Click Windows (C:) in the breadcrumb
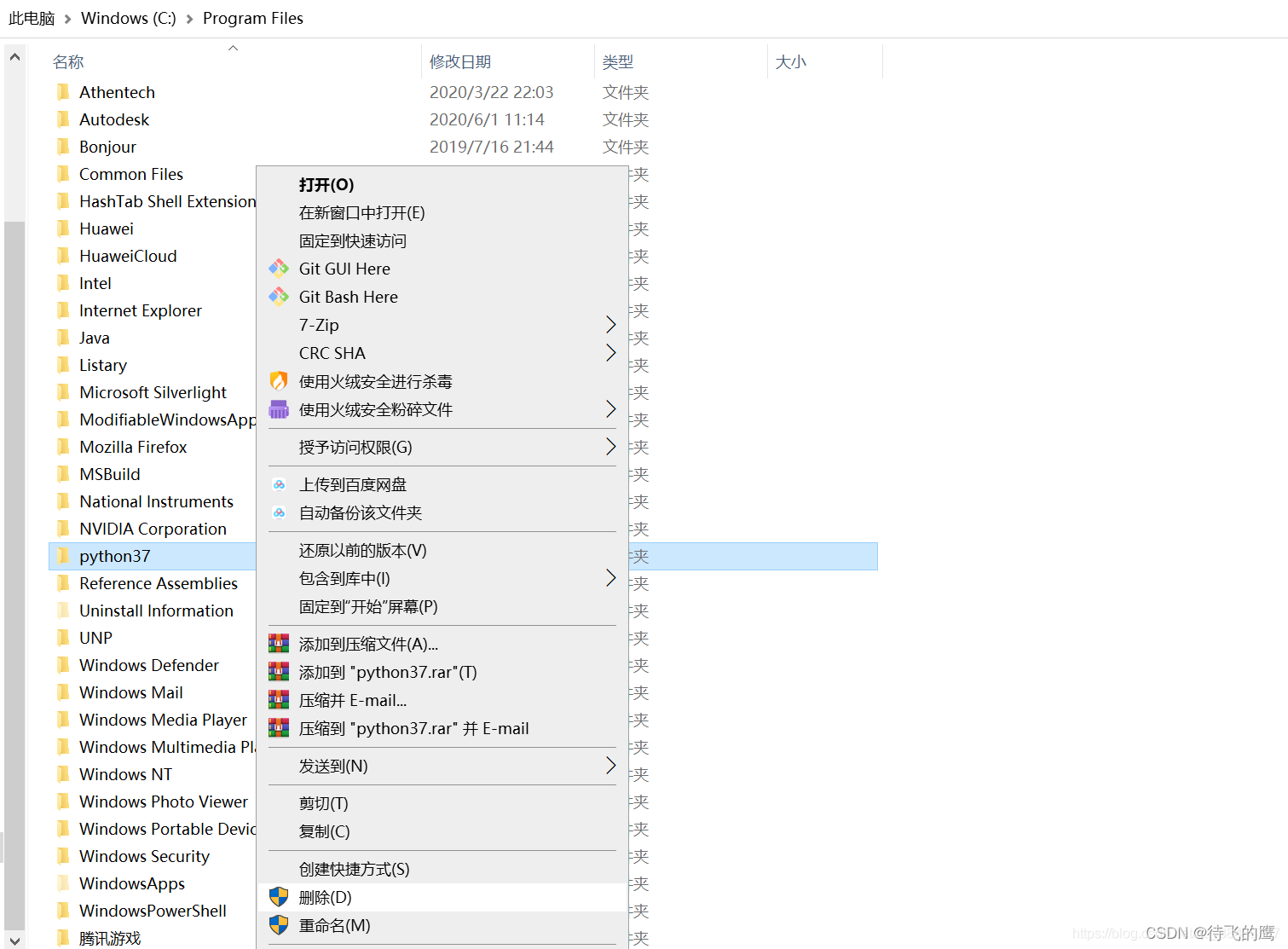Viewport: 1288px width, 949px height. coord(129,19)
